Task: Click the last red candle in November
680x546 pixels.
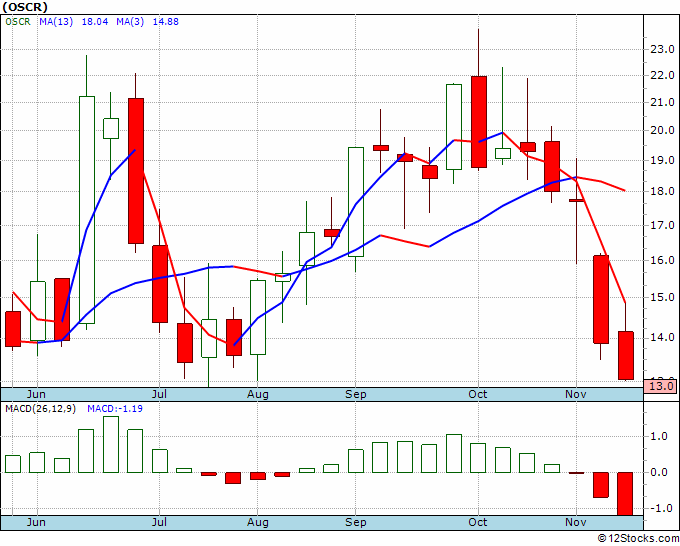Action: [626, 356]
